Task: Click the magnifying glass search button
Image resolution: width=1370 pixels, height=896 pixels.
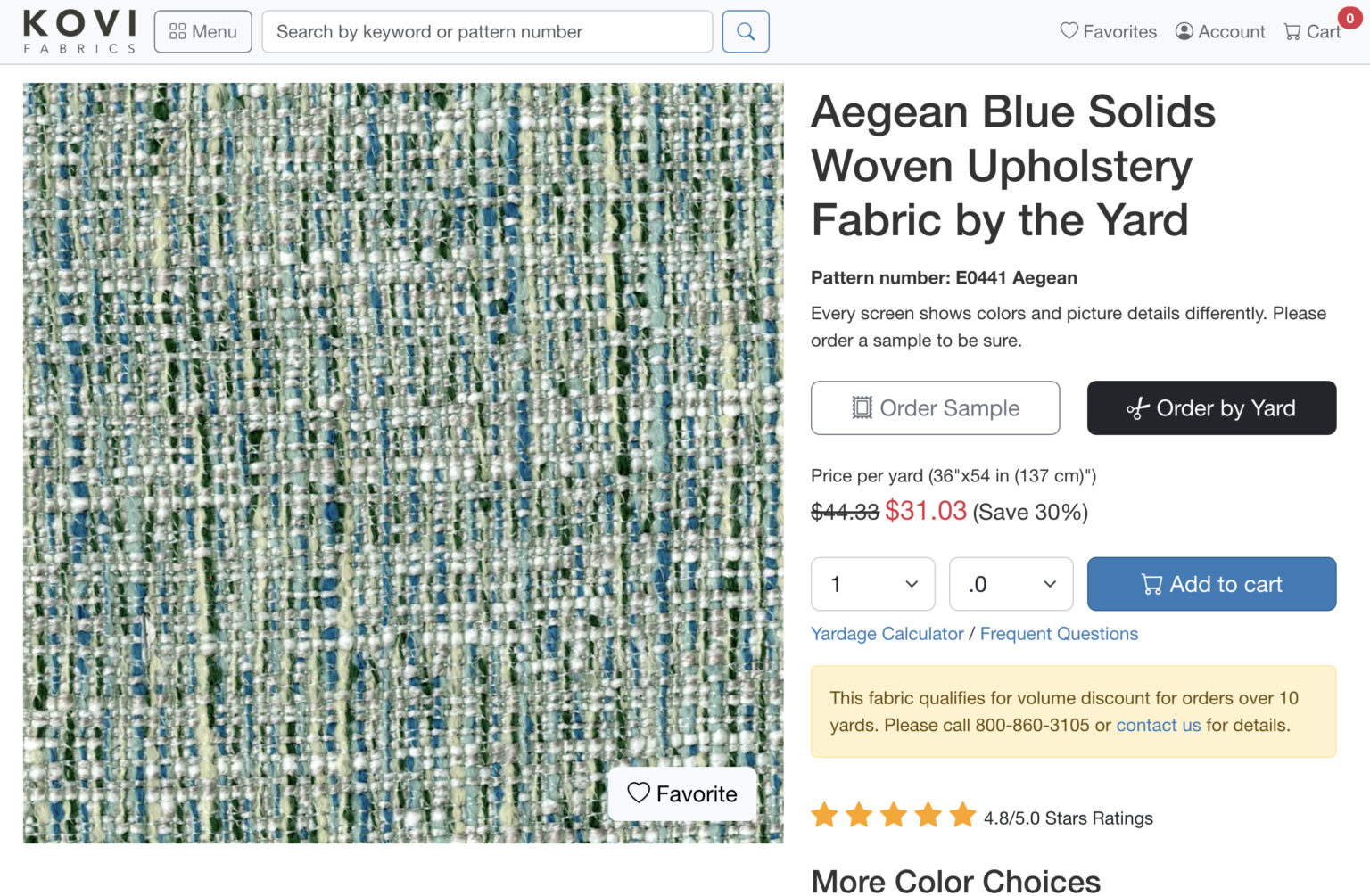Action: (746, 32)
